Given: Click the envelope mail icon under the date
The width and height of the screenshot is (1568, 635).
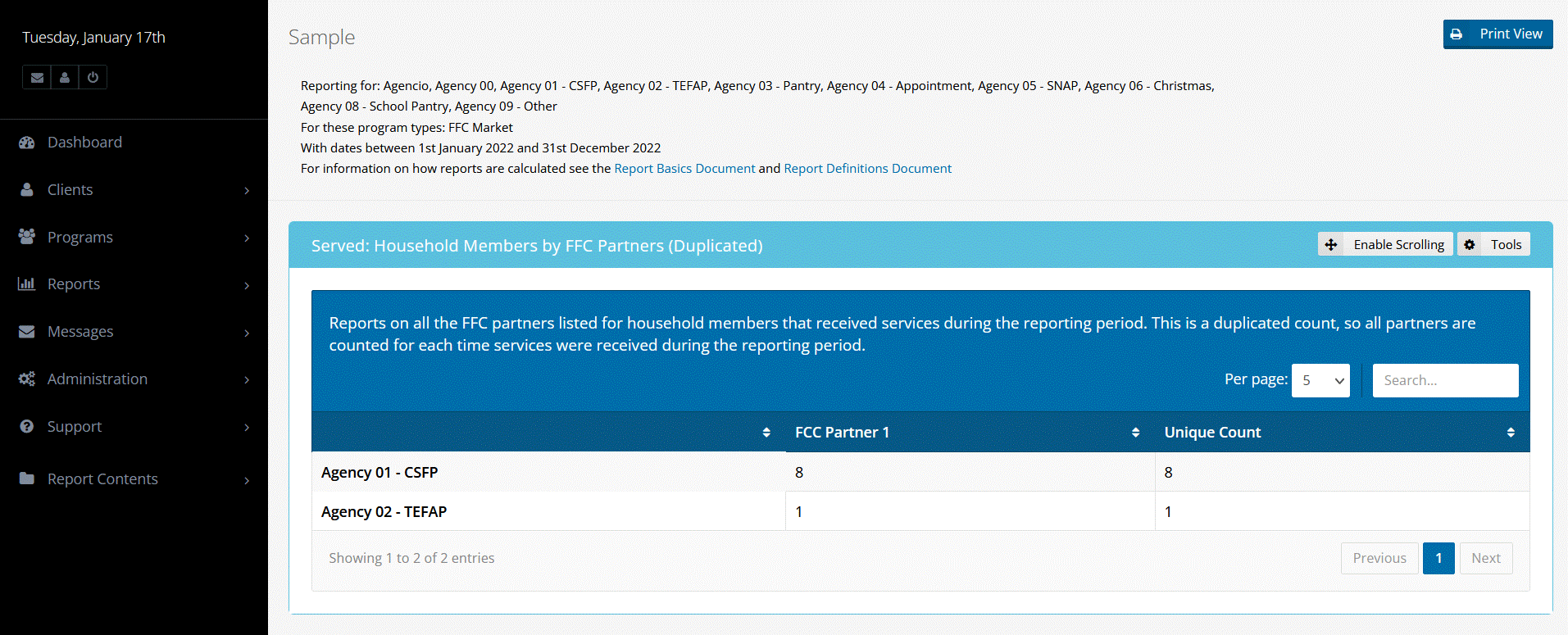Looking at the screenshot, I should tap(37, 77).
